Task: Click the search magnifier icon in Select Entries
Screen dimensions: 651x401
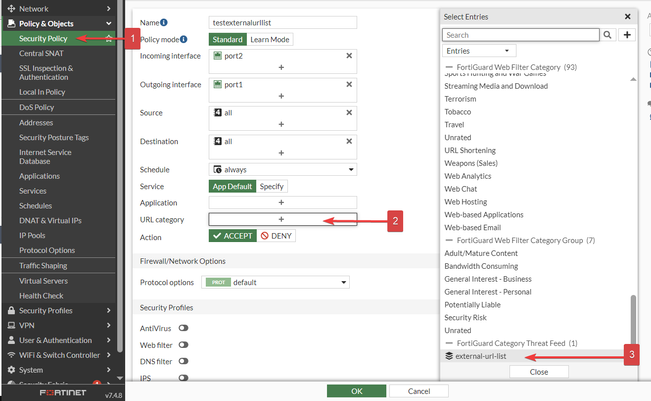Action: (608, 34)
